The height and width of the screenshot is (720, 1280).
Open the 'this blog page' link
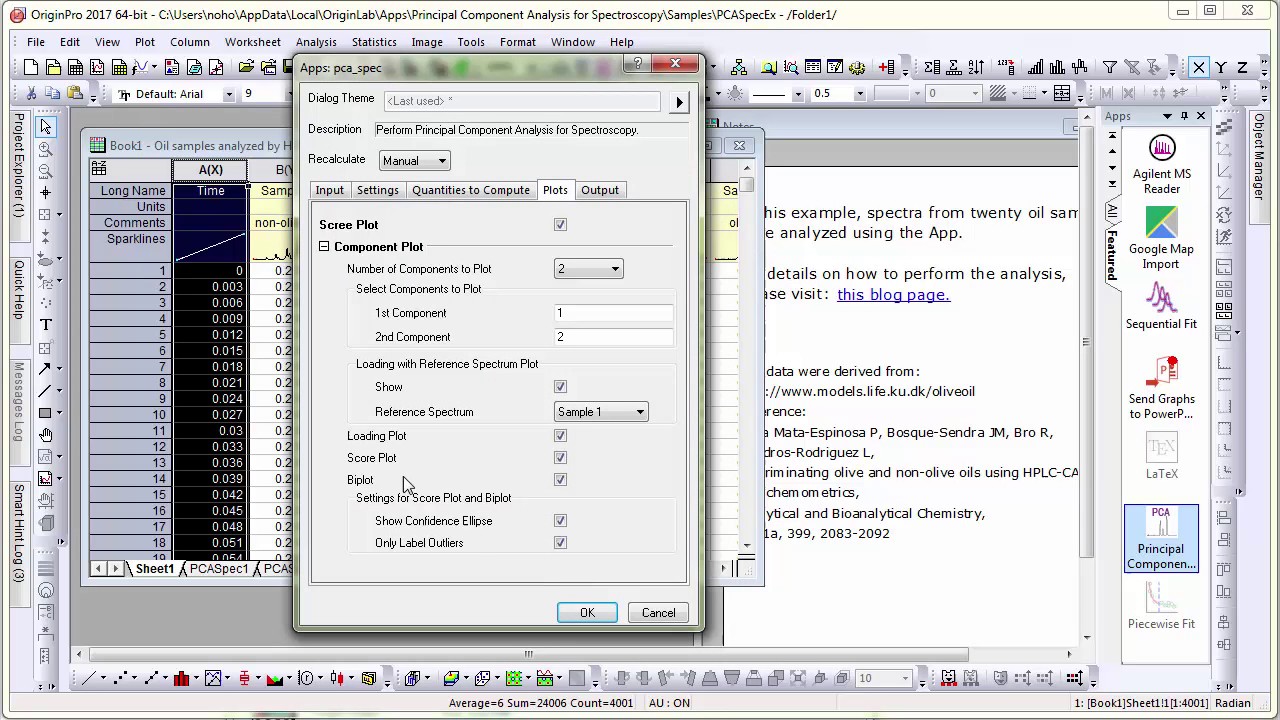pyautogui.click(x=893, y=295)
